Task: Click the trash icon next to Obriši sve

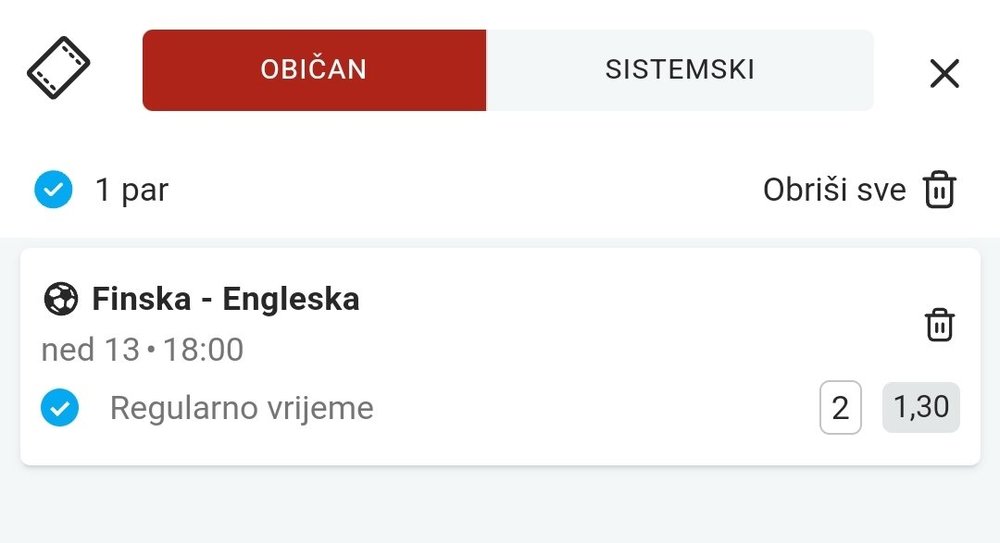Action: pyautogui.click(x=940, y=190)
